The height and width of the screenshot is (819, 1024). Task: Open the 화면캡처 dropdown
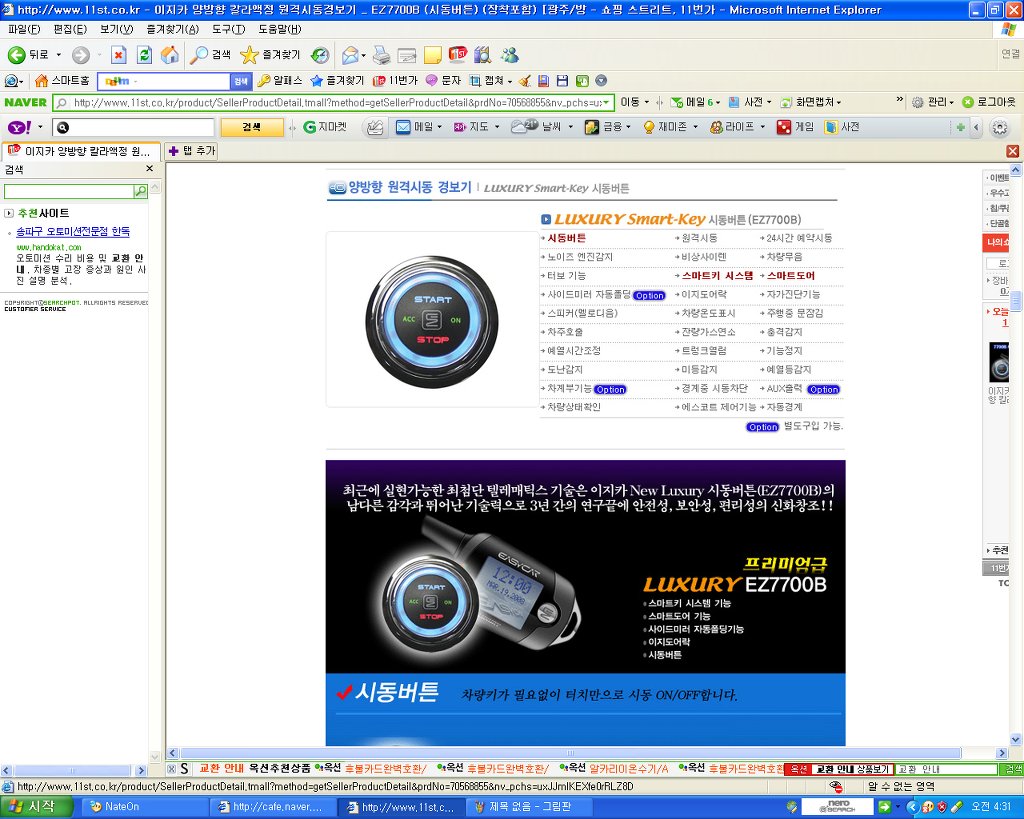(839, 102)
